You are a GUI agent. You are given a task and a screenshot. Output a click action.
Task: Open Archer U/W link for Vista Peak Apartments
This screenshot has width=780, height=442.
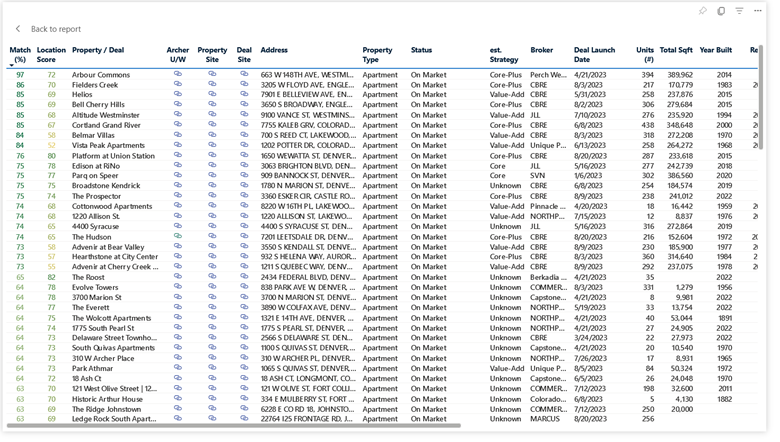(x=178, y=145)
